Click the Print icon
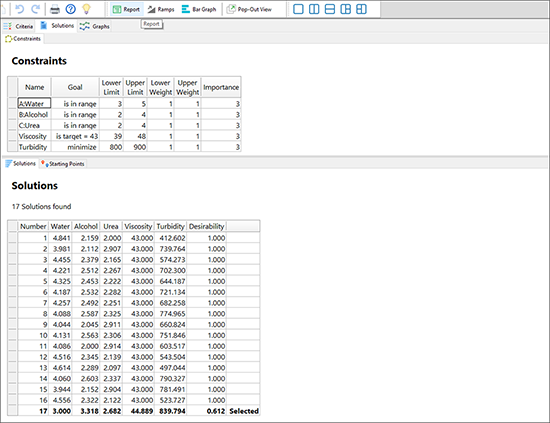 [55, 9]
